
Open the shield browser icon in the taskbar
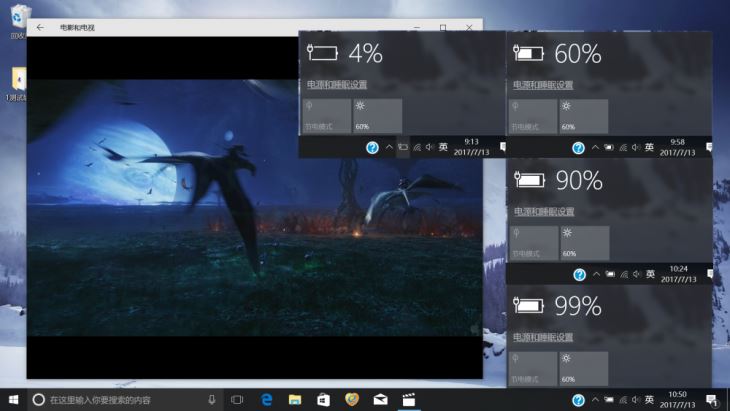[352, 399]
